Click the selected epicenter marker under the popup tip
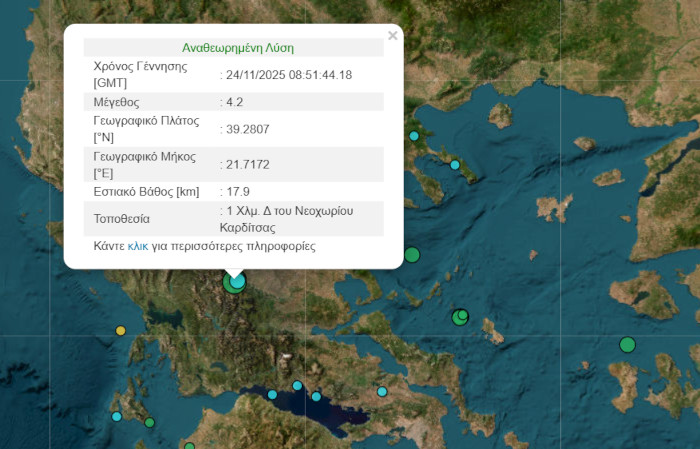 coord(235,282)
